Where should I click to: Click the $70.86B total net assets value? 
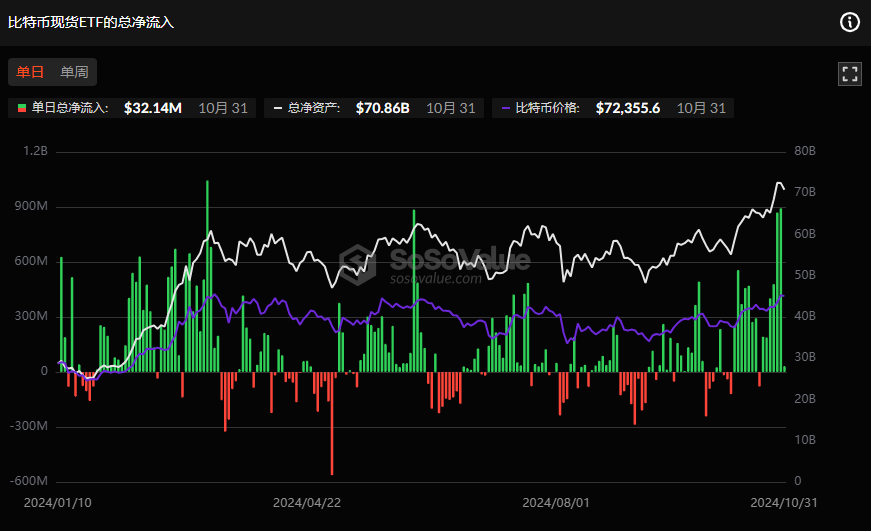(x=383, y=108)
